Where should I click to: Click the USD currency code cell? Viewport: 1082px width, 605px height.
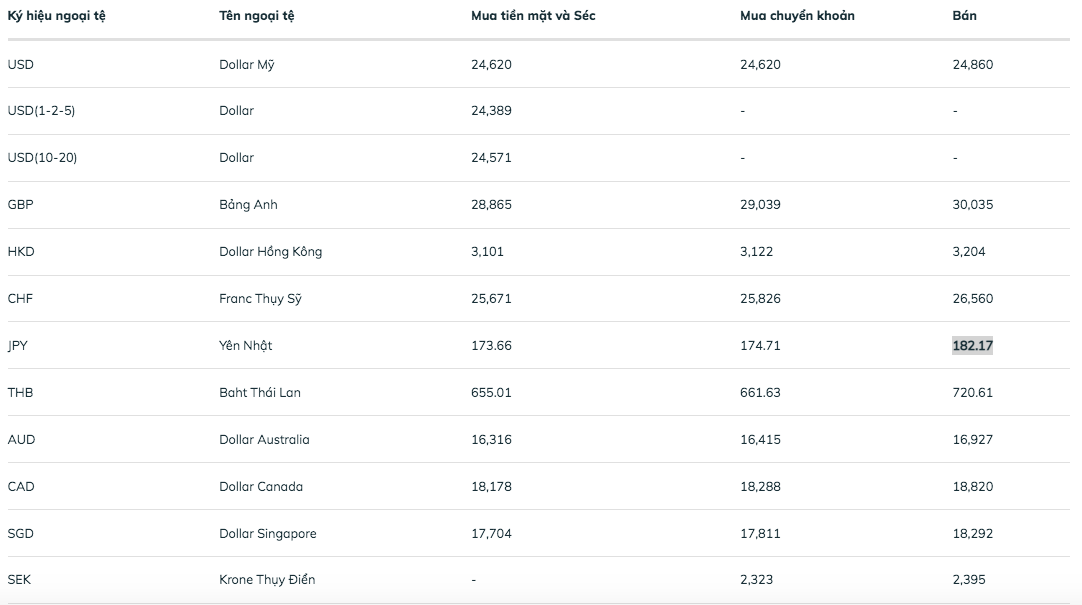tap(21, 65)
